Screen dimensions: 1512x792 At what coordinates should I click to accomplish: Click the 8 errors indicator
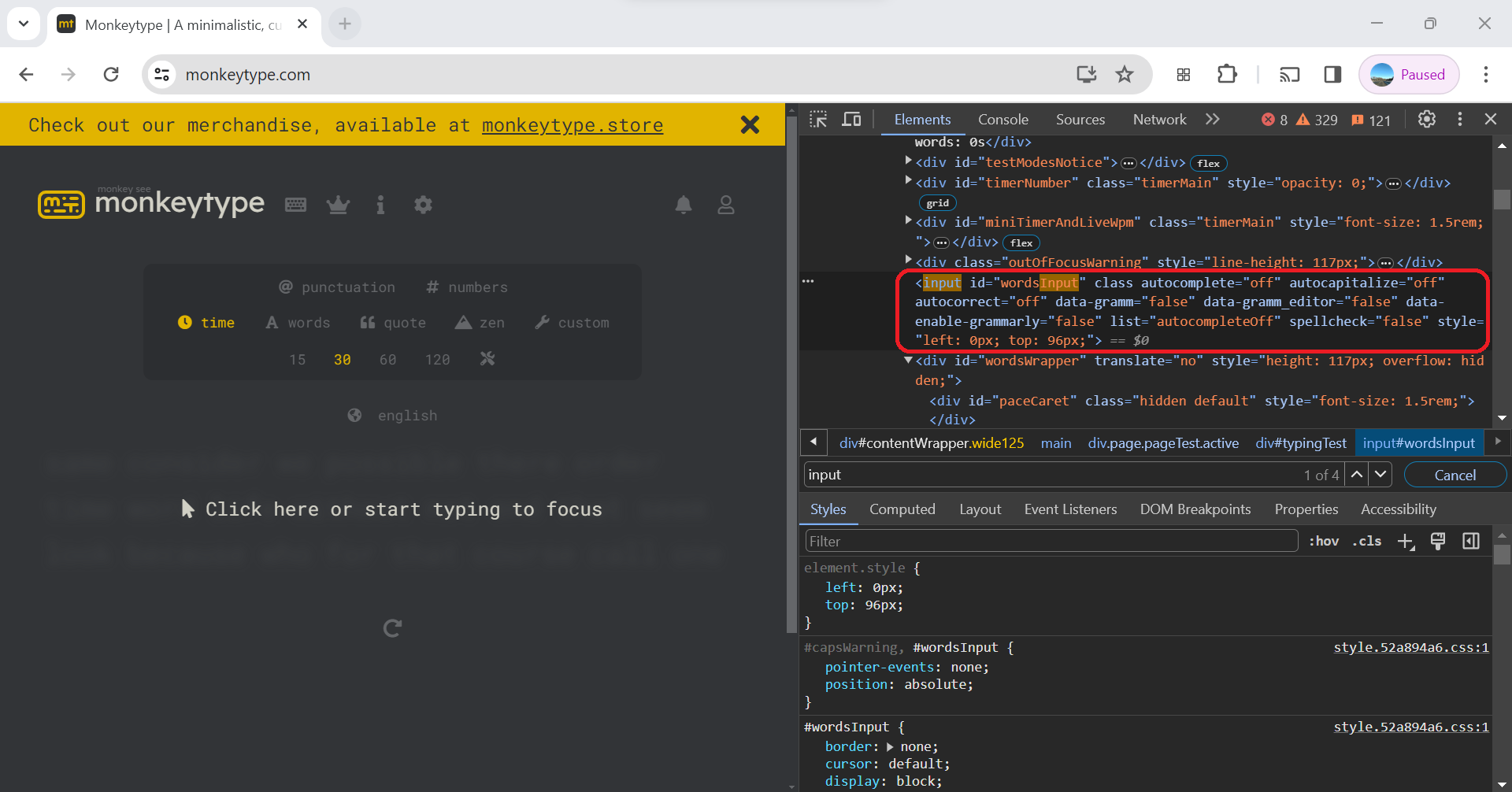(x=1275, y=120)
